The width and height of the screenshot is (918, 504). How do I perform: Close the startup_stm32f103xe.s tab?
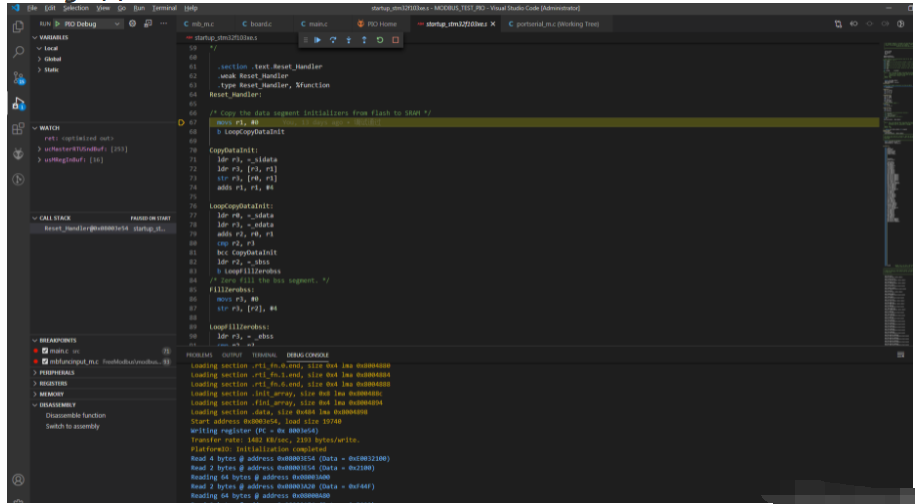coord(493,24)
